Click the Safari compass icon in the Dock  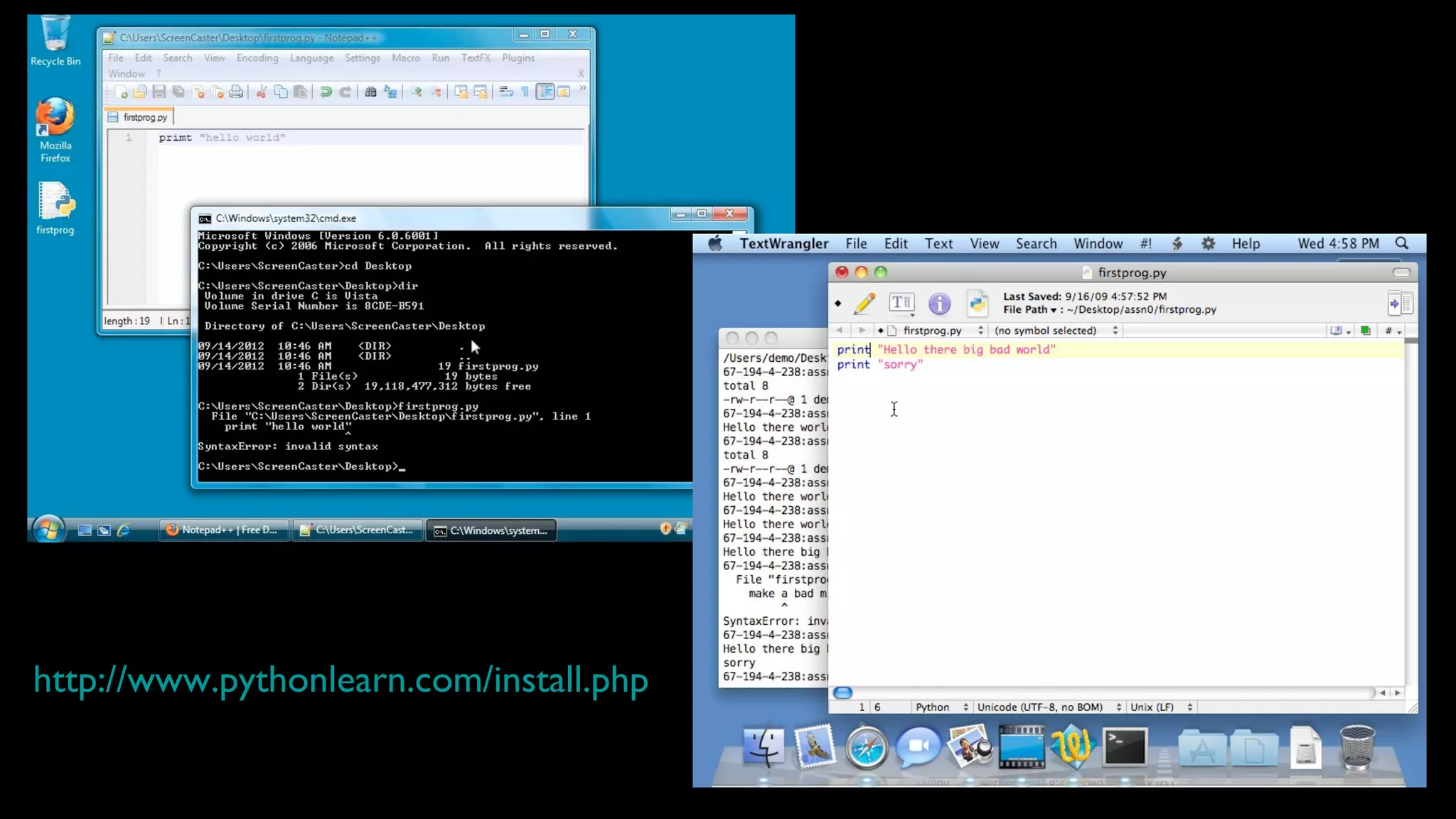[867, 748]
